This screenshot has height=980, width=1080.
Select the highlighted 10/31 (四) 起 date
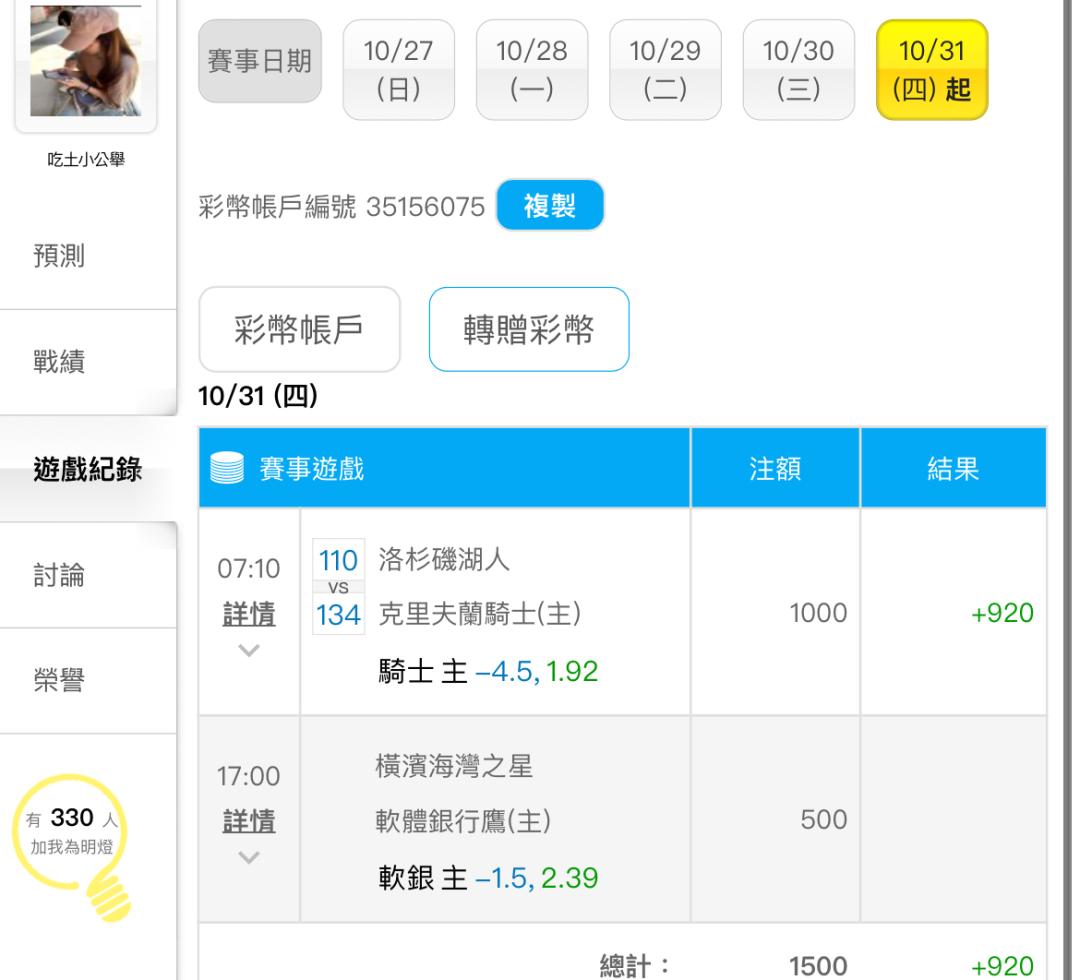[x=931, y=71]
